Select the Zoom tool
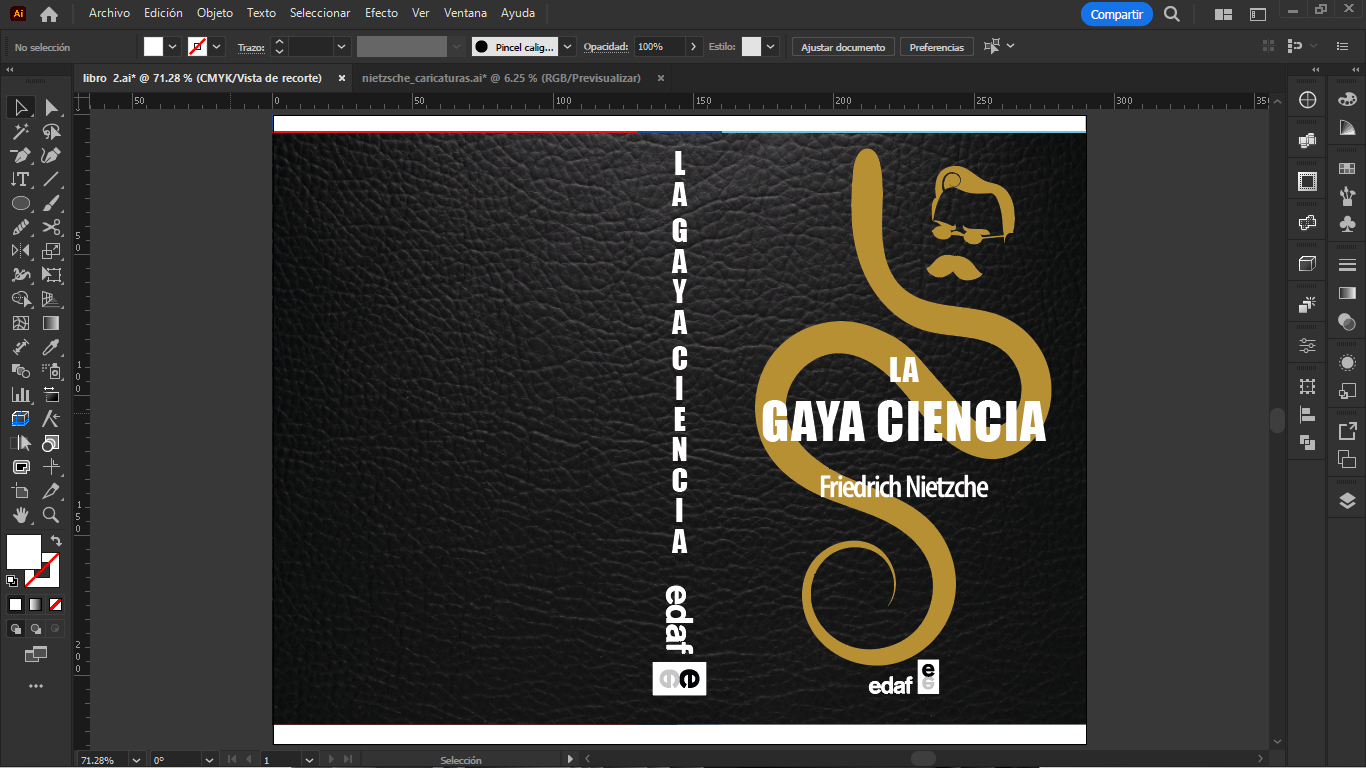This screenshot has width=1366, height=768. click(x=51, y=515)
